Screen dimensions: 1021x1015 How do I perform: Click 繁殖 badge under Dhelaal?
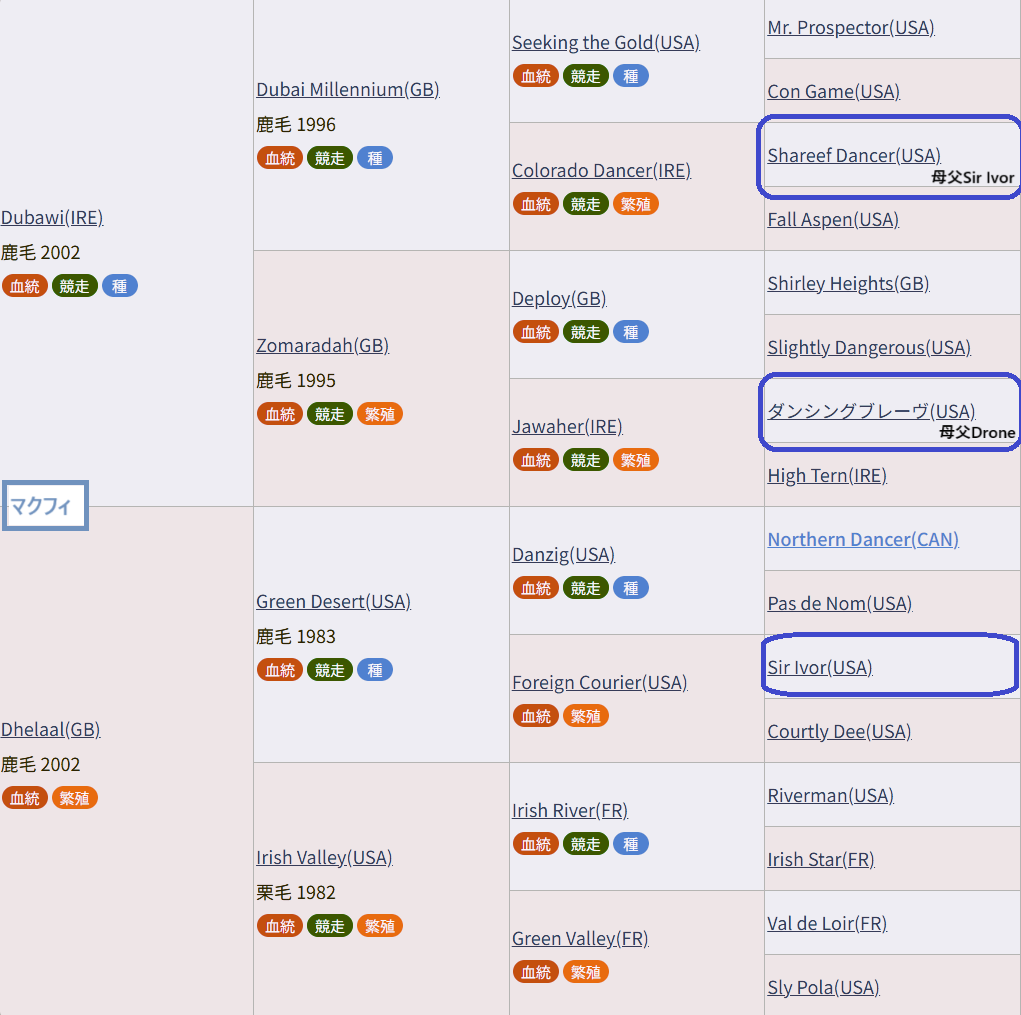(75, 798)
